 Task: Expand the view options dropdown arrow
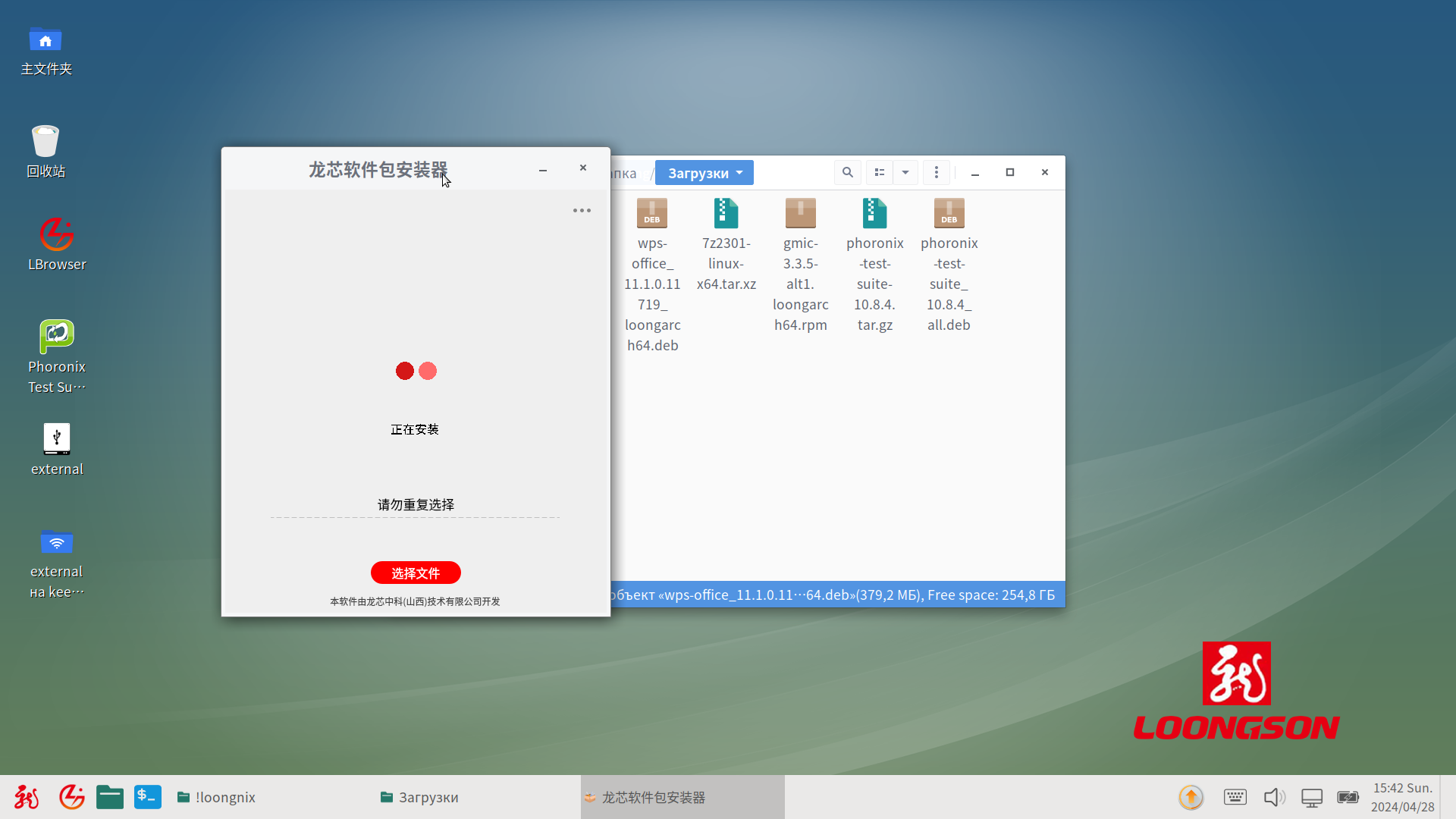pos(905,173)
